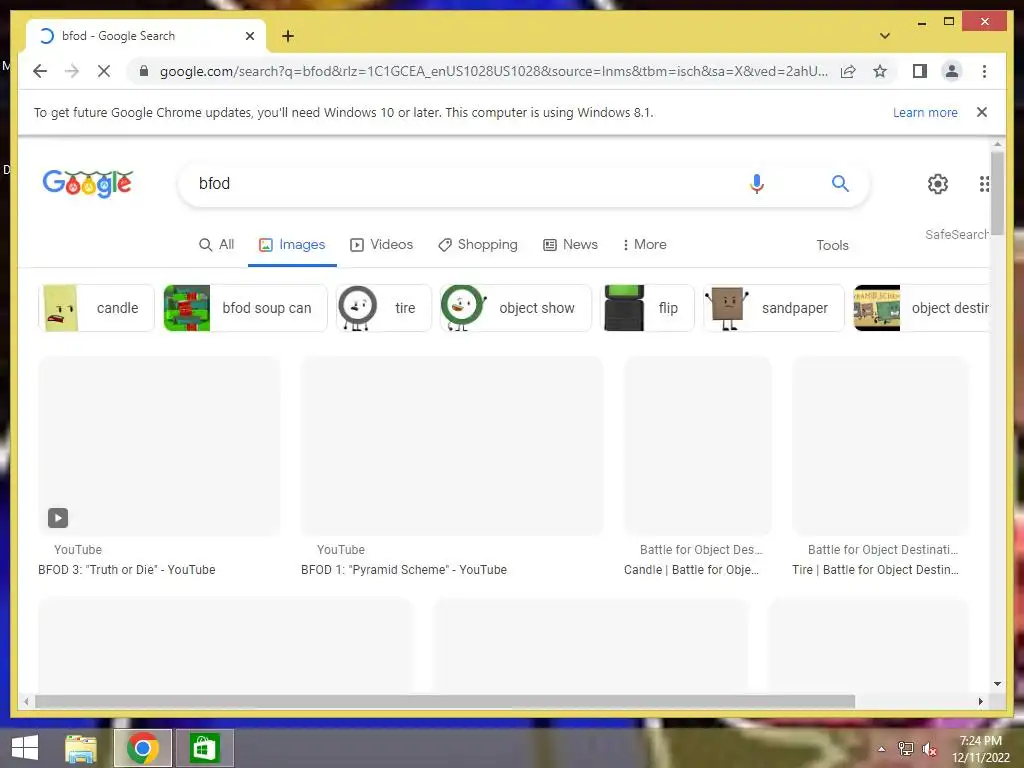Select the Images tab

pyautogui.click(x=292, y=245)
